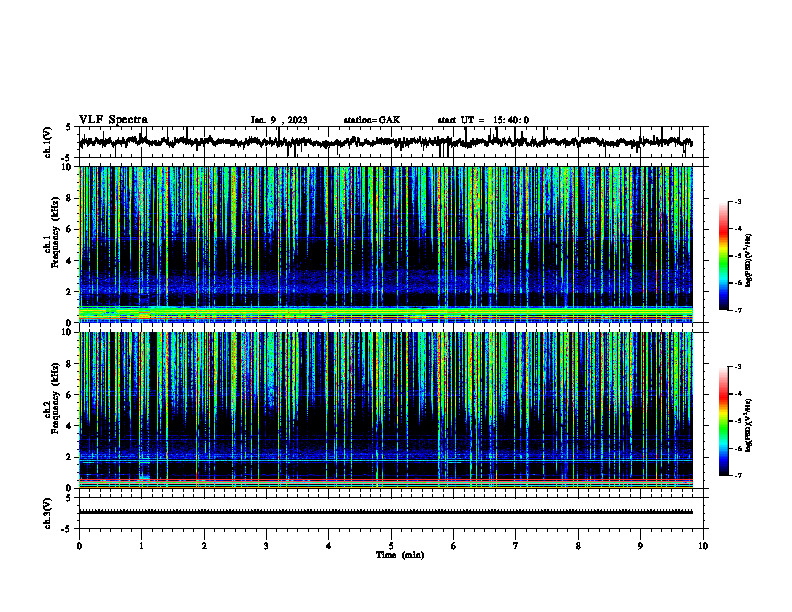The image size is (792, 612).
Task: Click the ch.1(V) waveform axis label
Action: pos(48,142)
